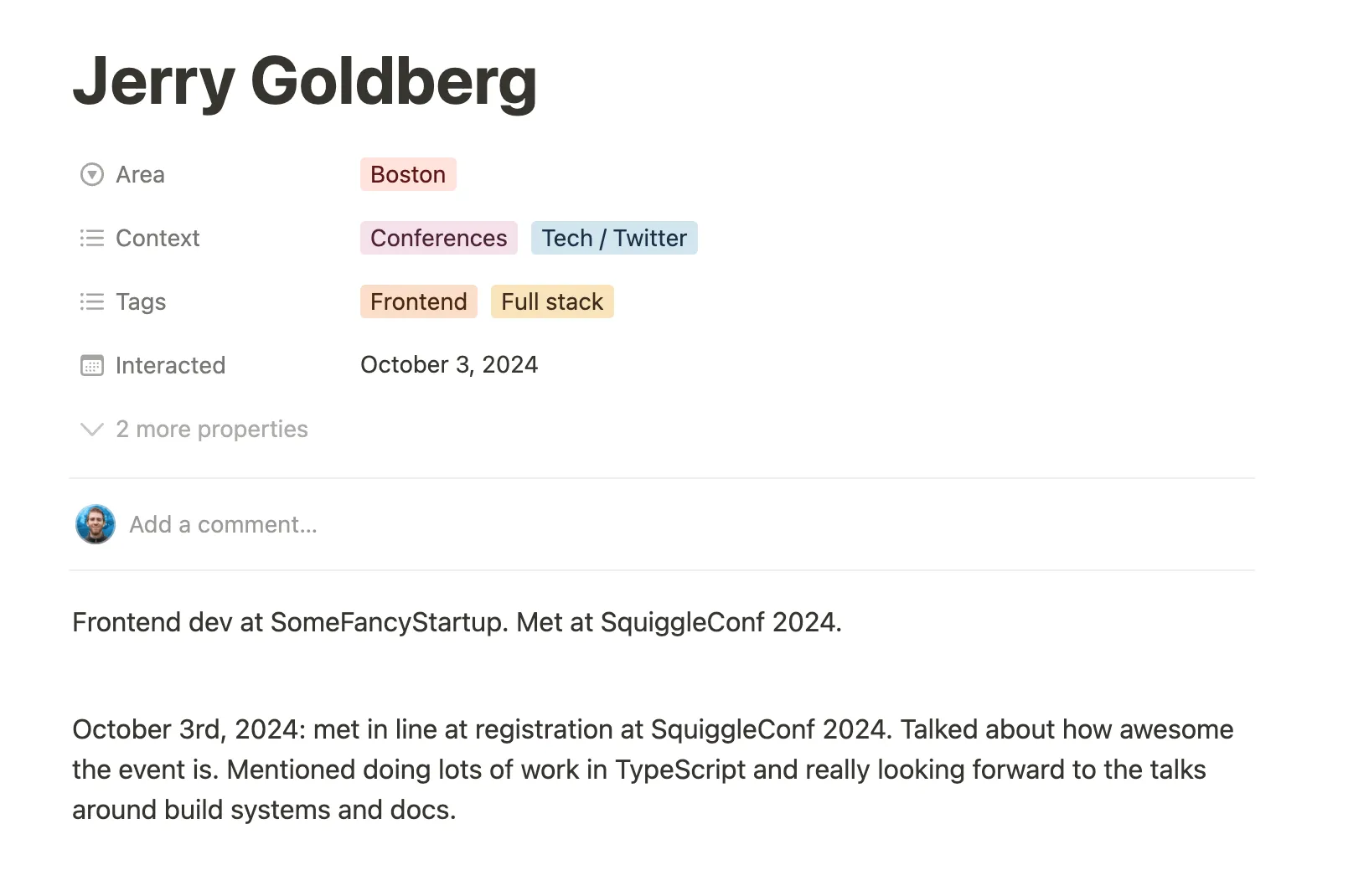Select the Frontend tag

tap(418, 301)
